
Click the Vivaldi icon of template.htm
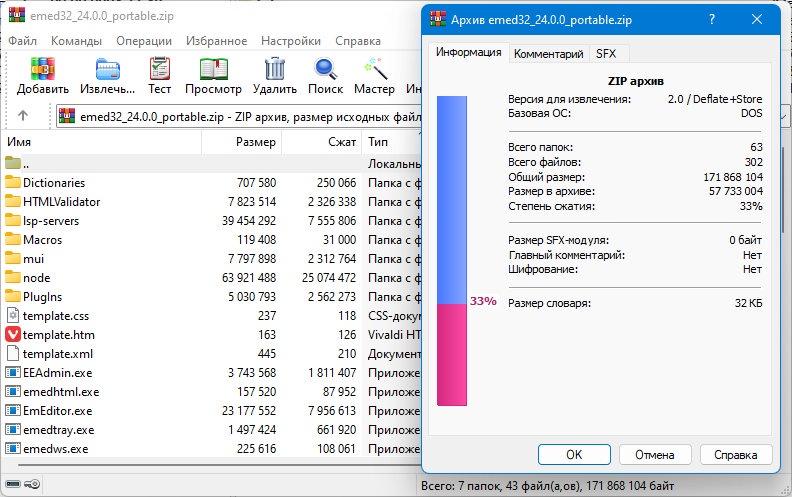coord(13,334)
